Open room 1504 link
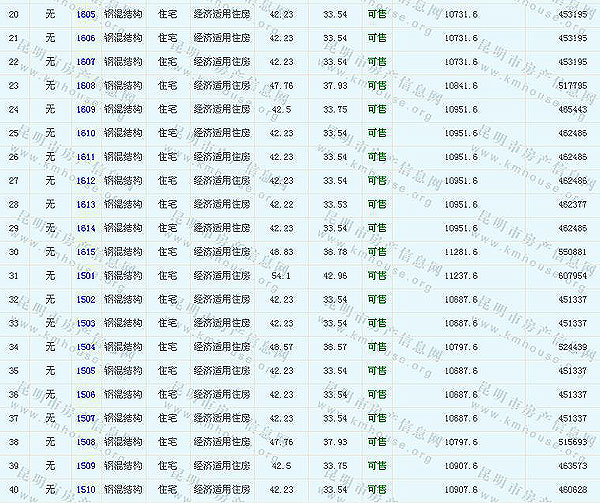This screenshot has height=503, width=600. 86,347
